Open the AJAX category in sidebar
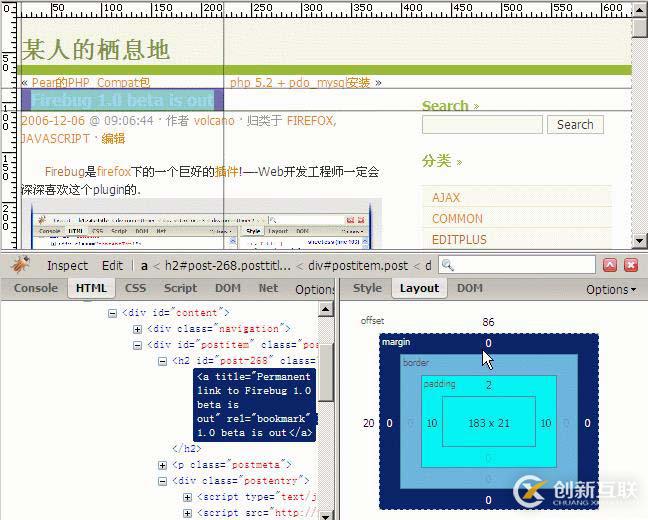648x520 pixels. coord(446,198)
